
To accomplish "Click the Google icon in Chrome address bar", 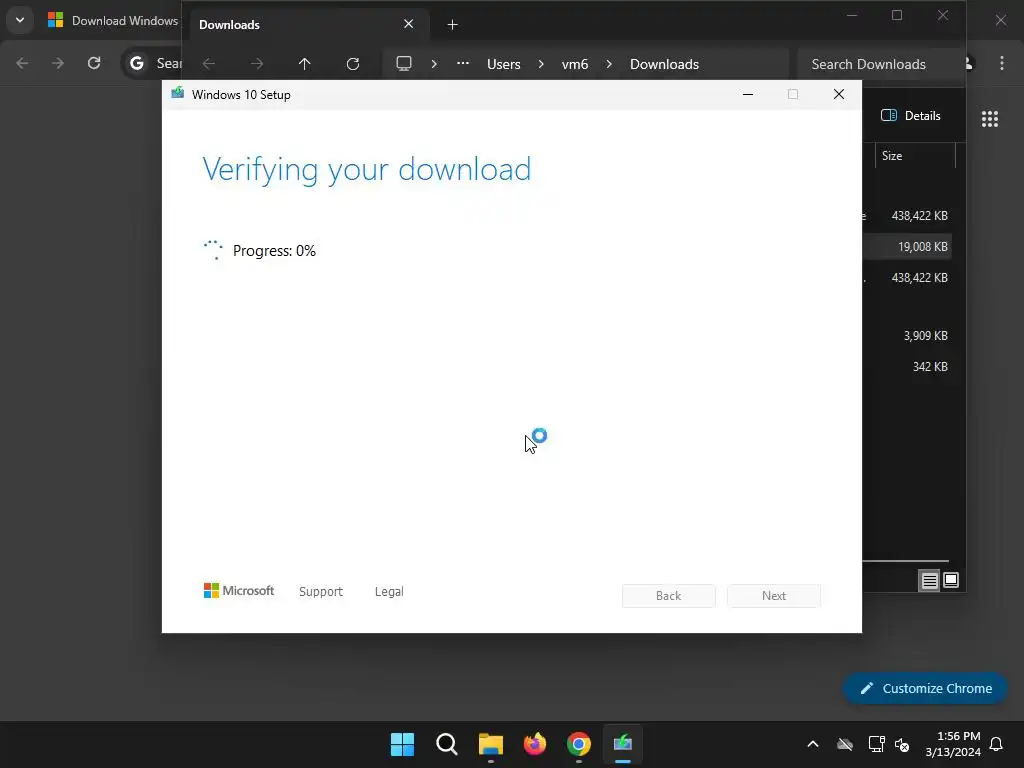I will 136,63.
